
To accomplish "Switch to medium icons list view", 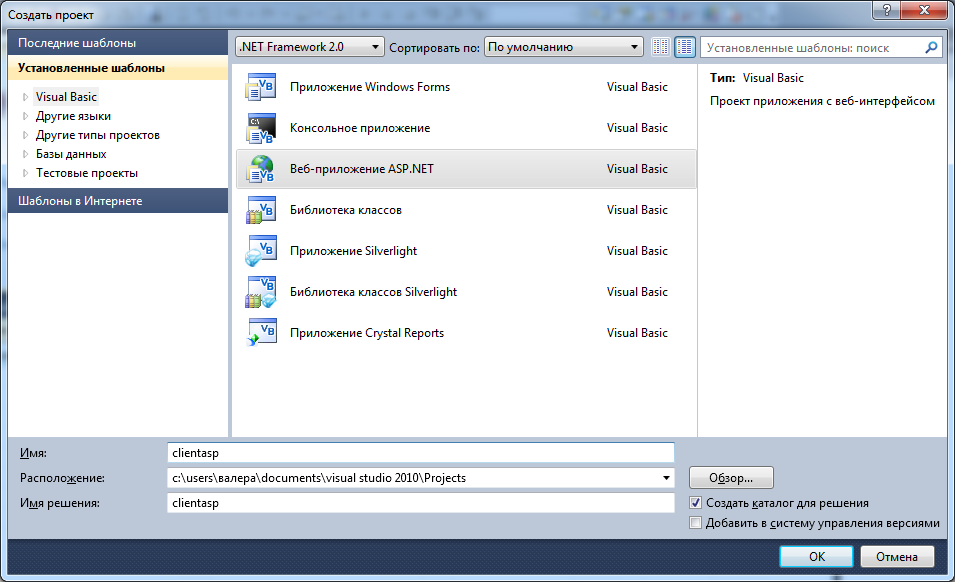I will click(685, 47).
